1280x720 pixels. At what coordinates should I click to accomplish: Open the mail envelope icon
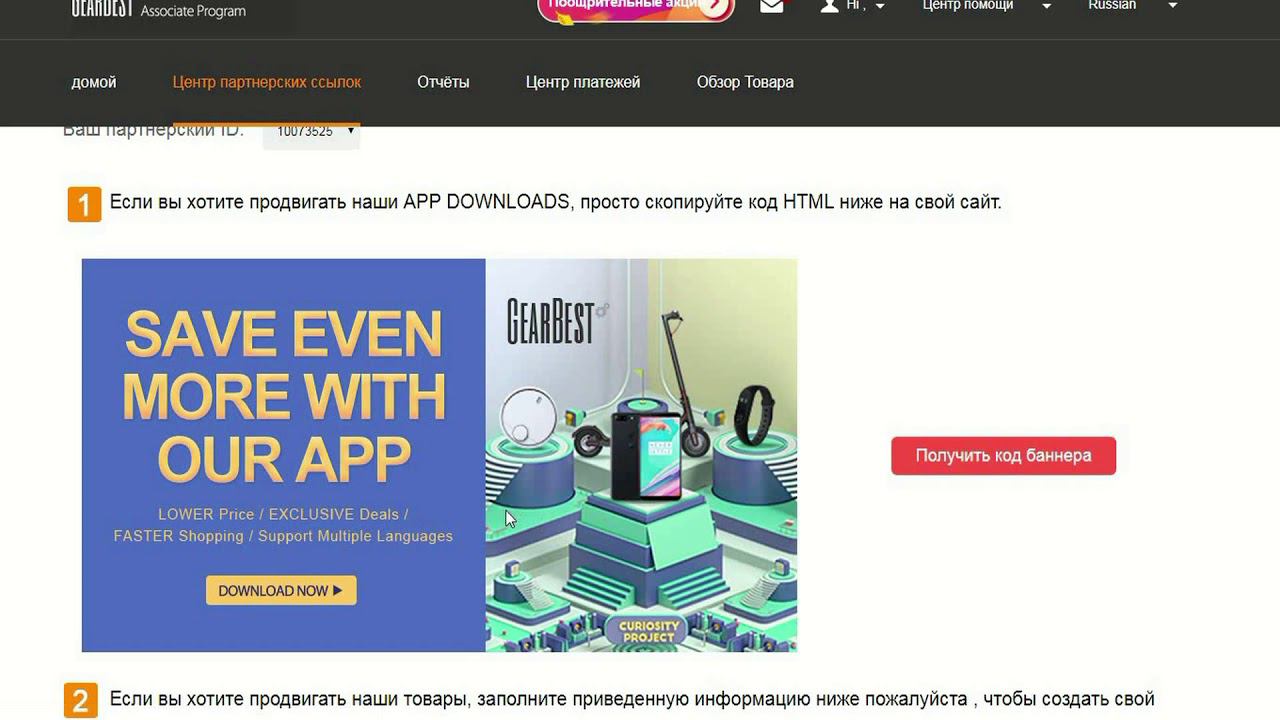(x=771, y=6)
